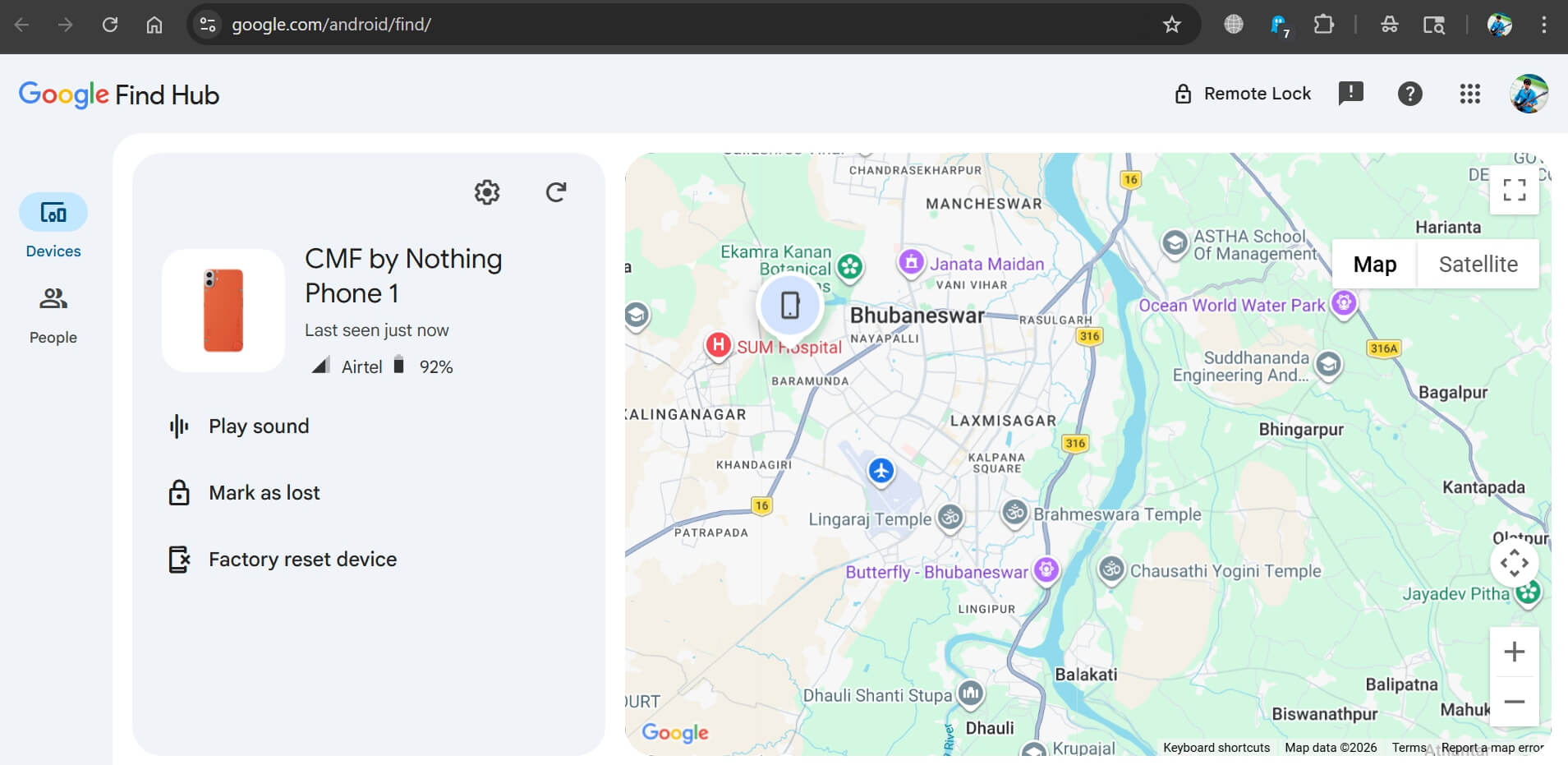The image size is (1568, 765).
Task: Open Chrome three-dot menu
Action: point(1544,25)
